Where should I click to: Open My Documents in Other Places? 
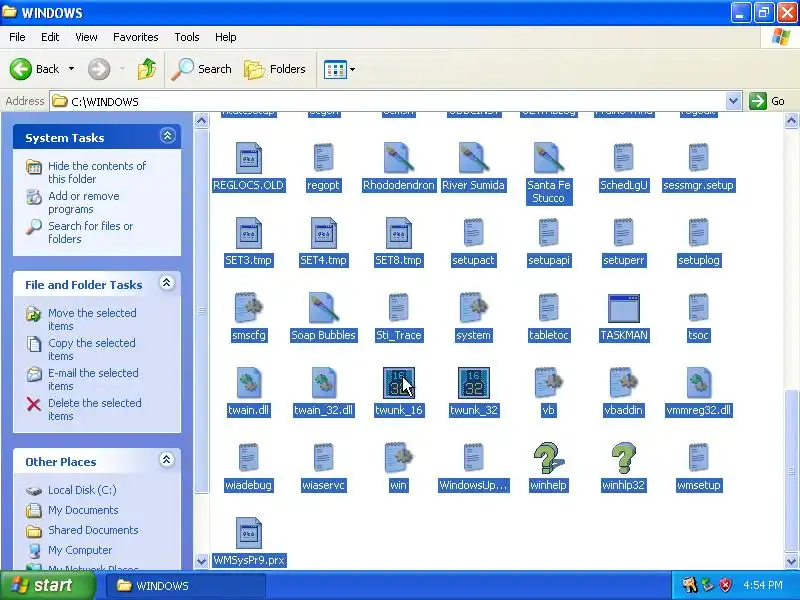(83, 510)
